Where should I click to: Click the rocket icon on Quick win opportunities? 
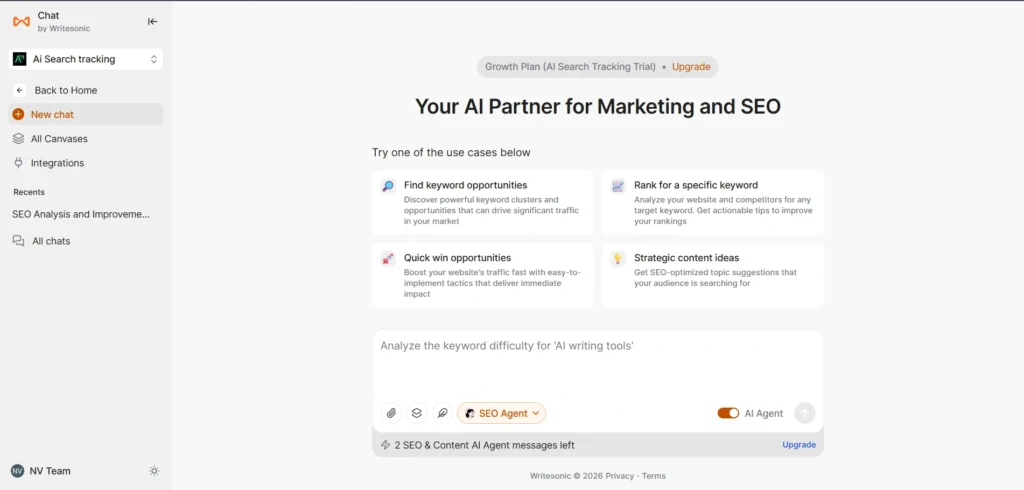(x=388, y=259)
